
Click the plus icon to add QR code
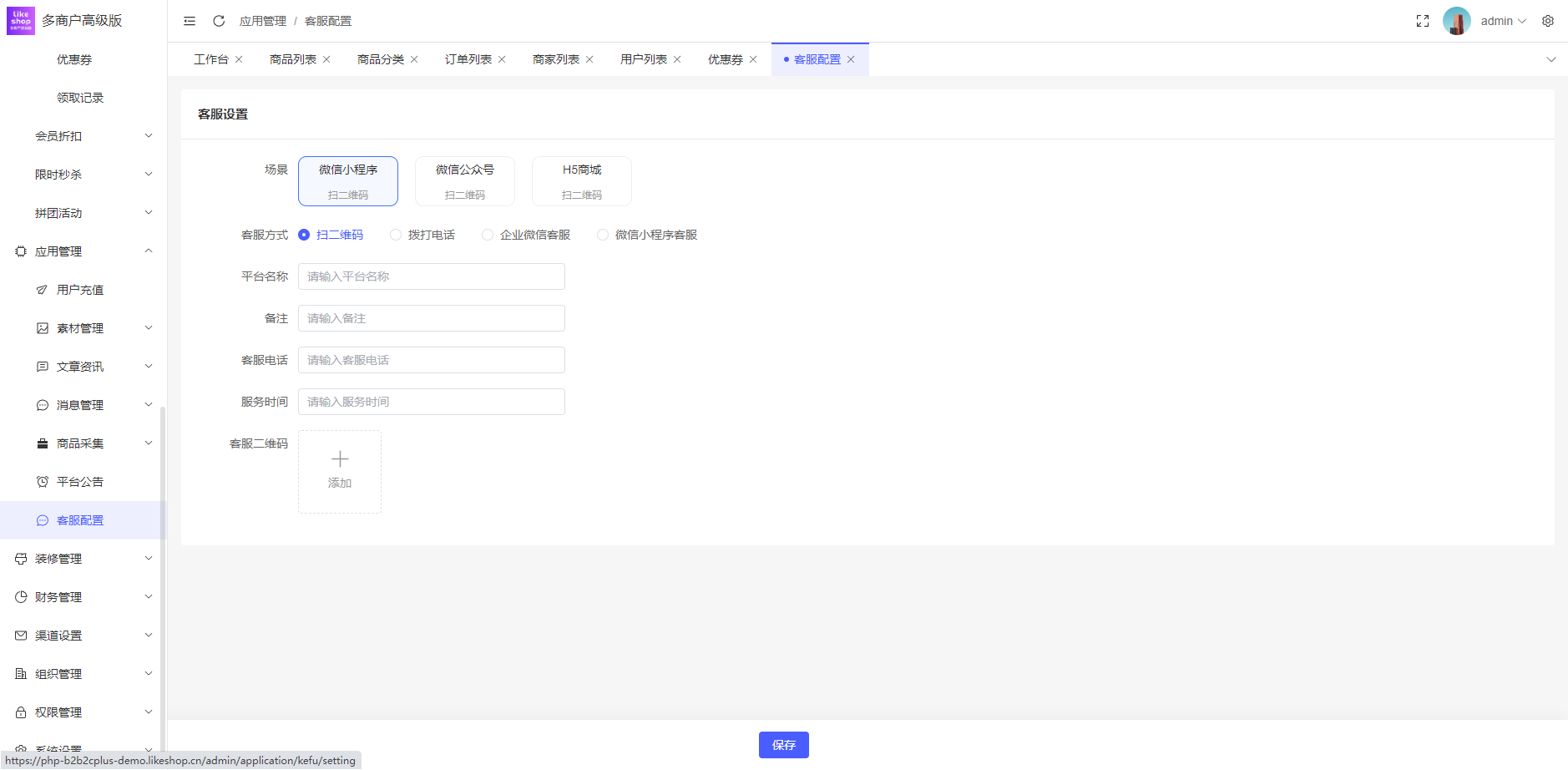coord(340,459)
